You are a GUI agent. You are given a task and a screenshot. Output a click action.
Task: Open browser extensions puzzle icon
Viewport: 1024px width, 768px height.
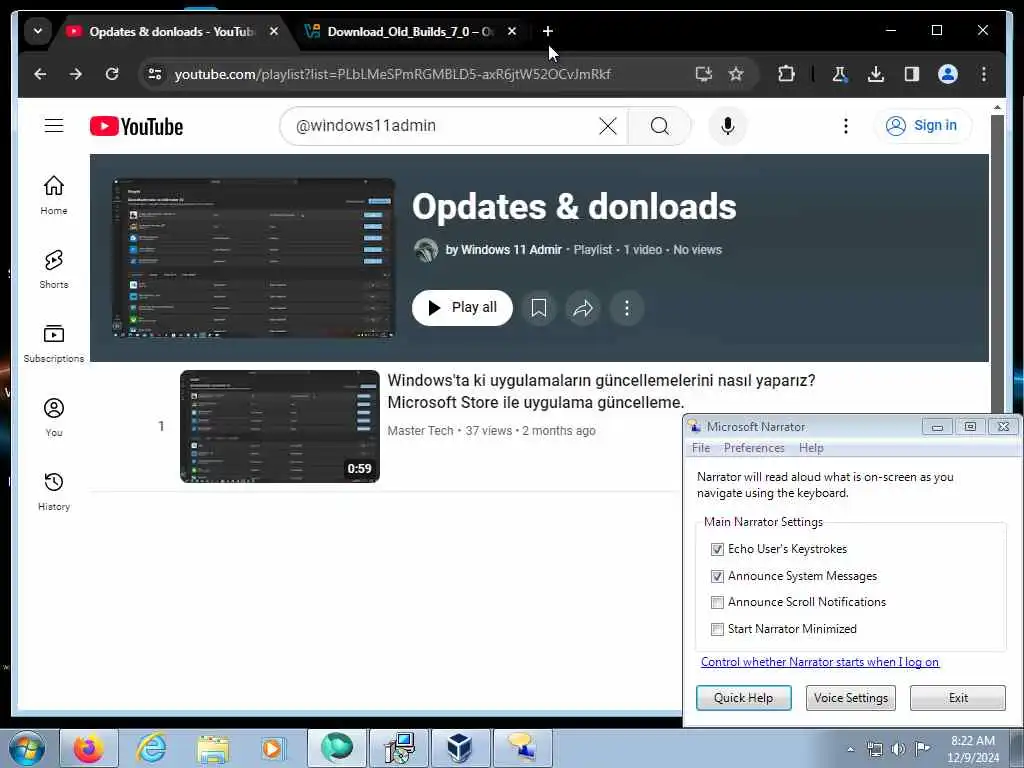[786, 74]
